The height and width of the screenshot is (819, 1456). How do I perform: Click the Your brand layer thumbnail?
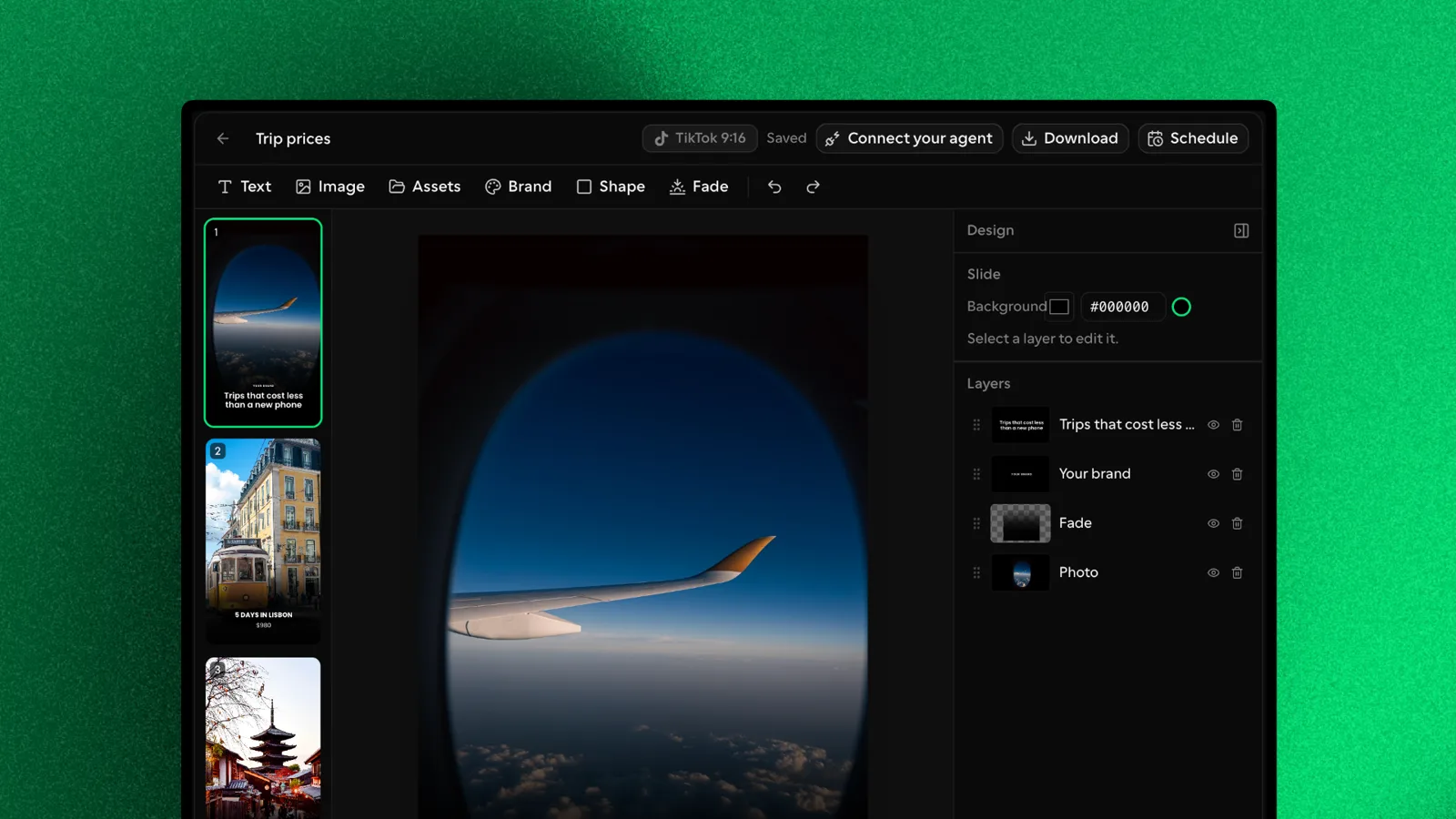(1020, 474)
